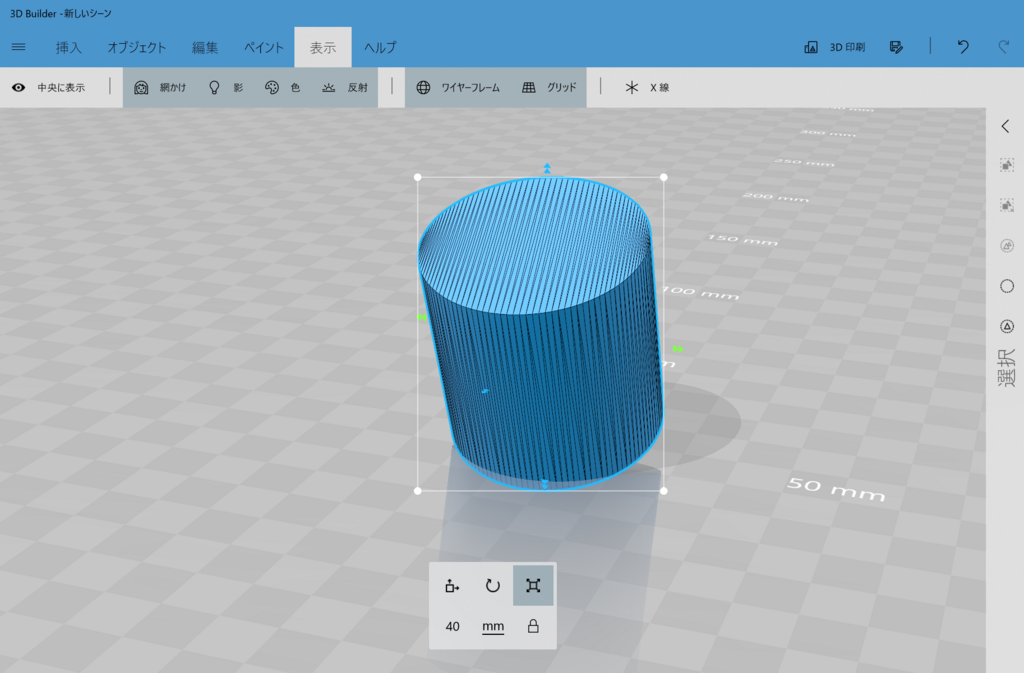This screenshot has height=673, width=1024.
Task: Select the scale tool icon
Action: (533, 586)
